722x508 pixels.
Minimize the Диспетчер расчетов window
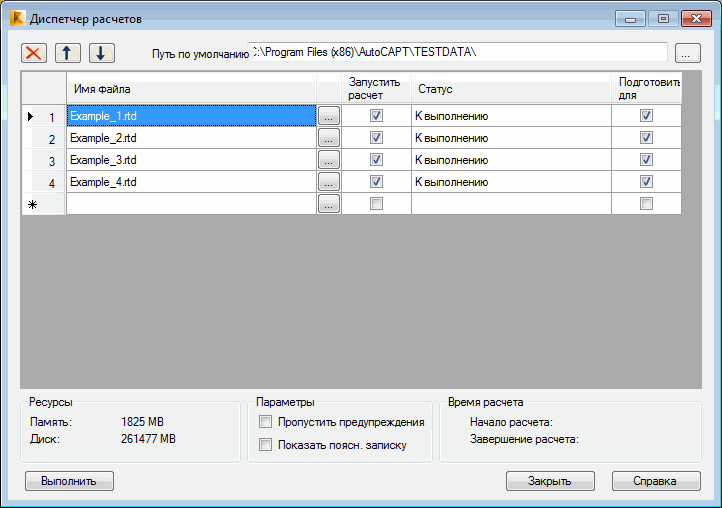click(630, 19)
